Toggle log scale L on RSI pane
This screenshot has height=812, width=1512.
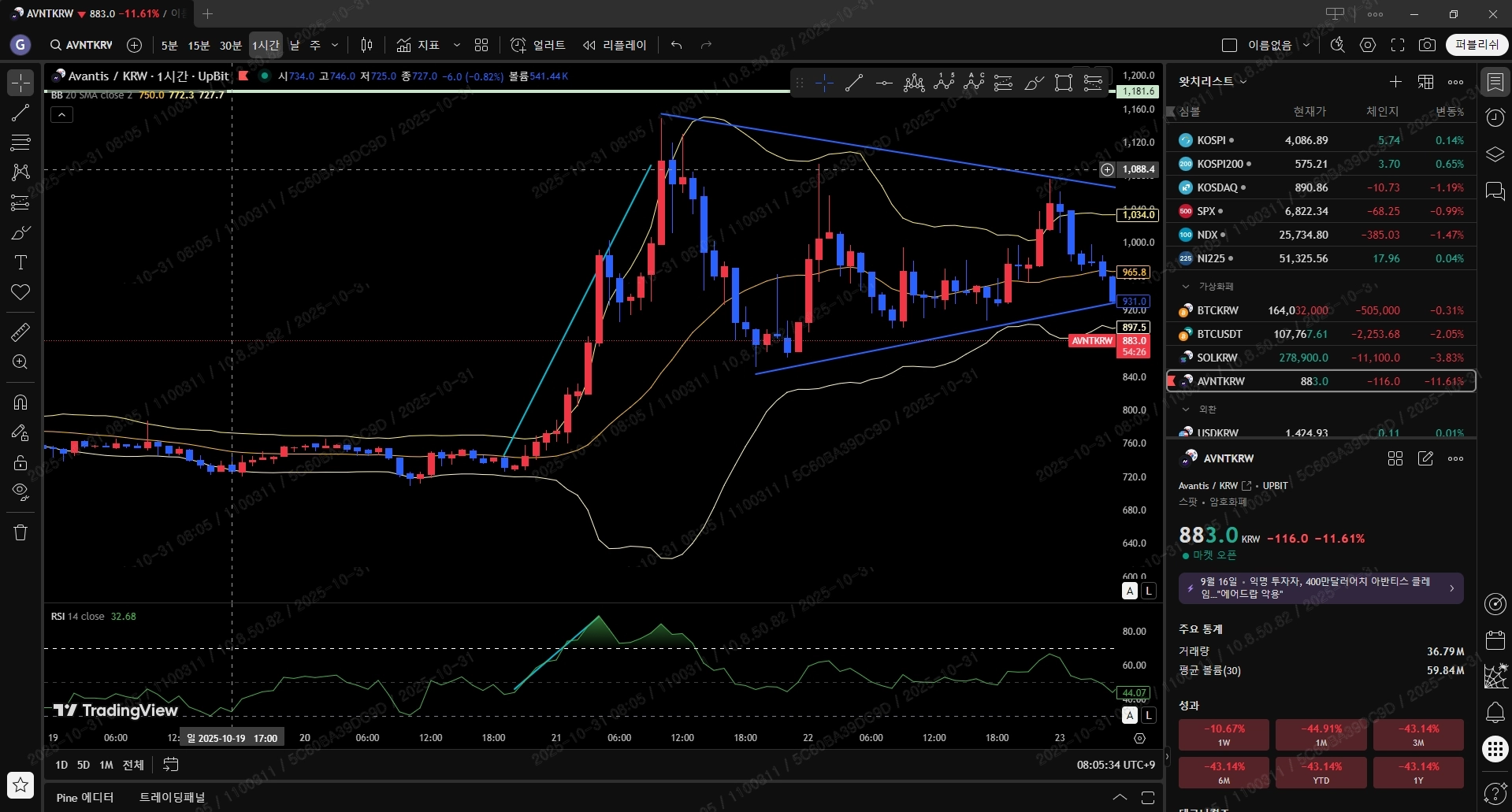(x=1149, y=715)
